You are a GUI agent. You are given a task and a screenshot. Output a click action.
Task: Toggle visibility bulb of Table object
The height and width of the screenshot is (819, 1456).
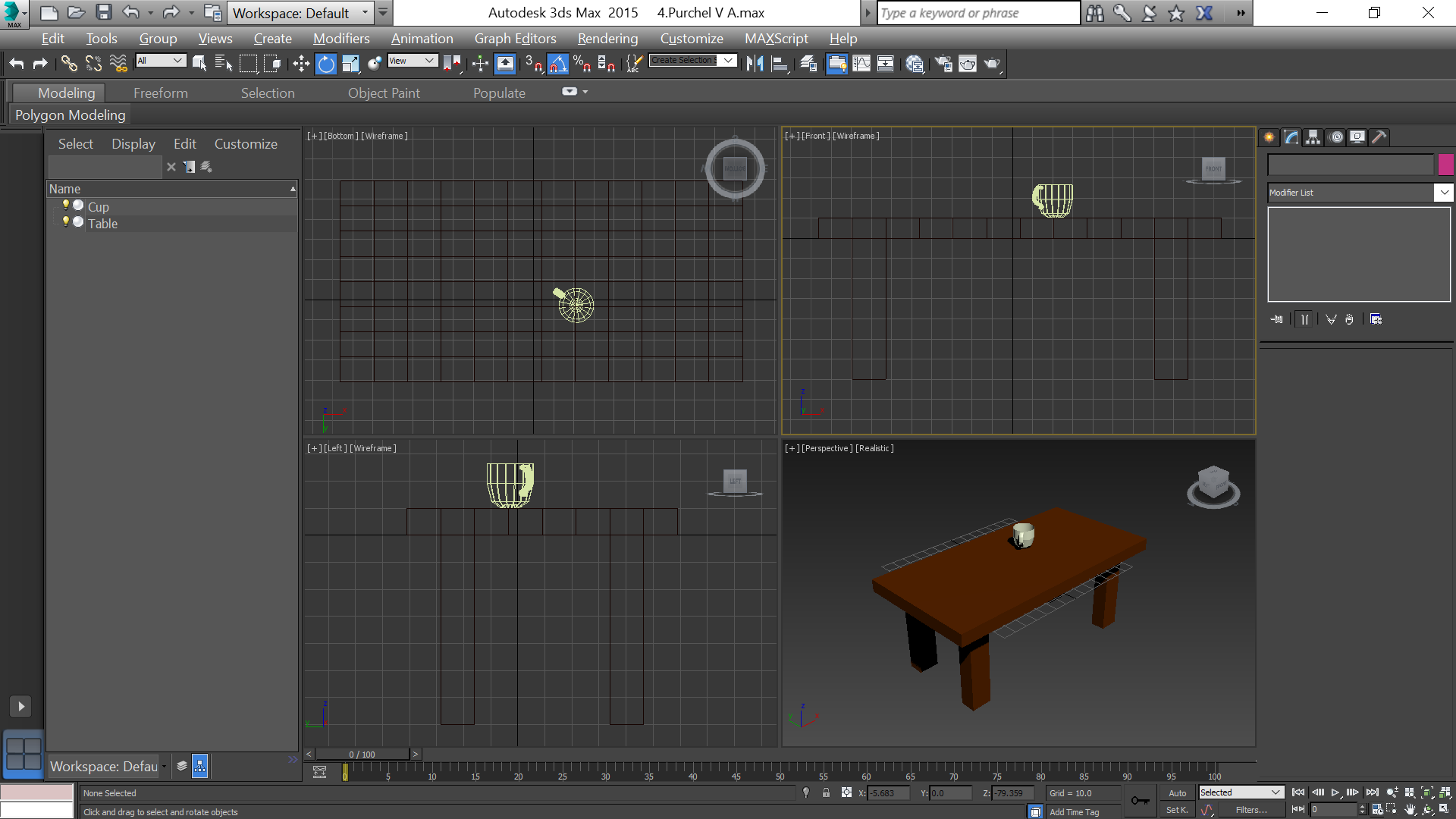click(66, 222)
